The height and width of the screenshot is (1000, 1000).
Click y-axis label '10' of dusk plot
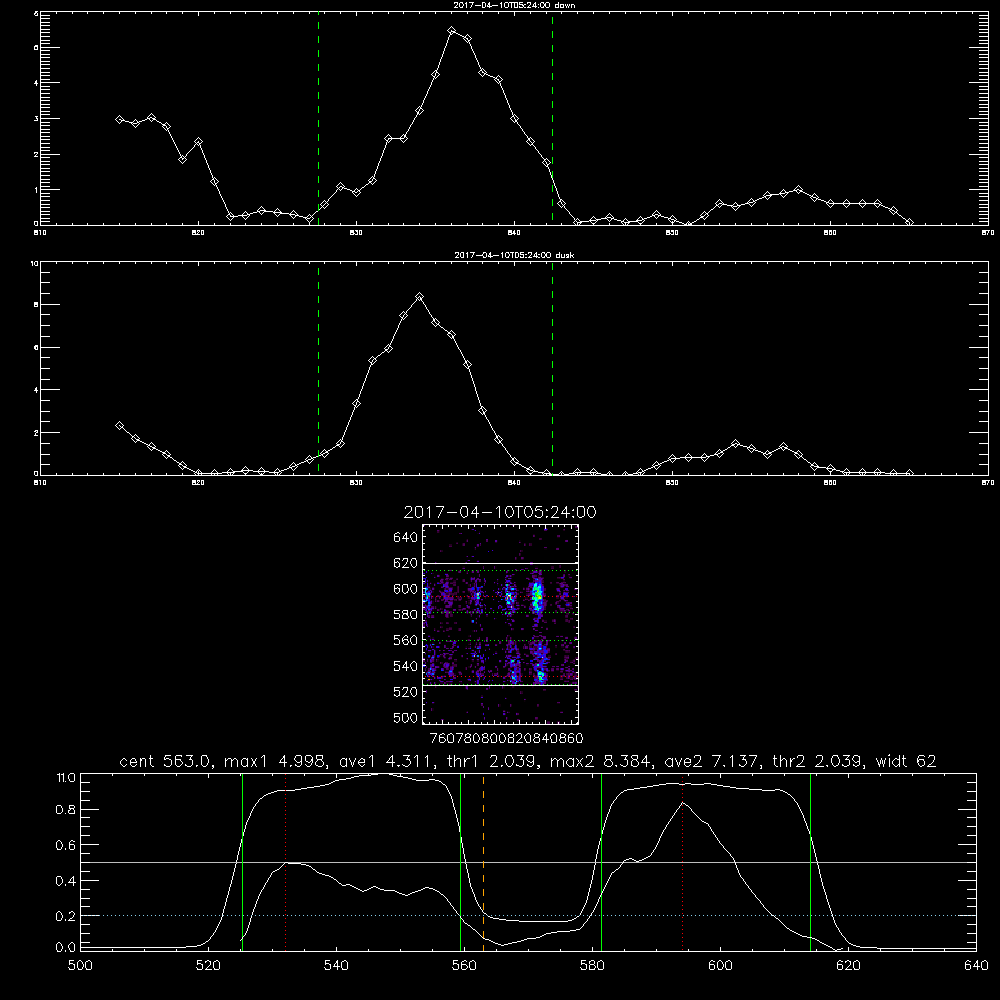(x=35, y=263)
